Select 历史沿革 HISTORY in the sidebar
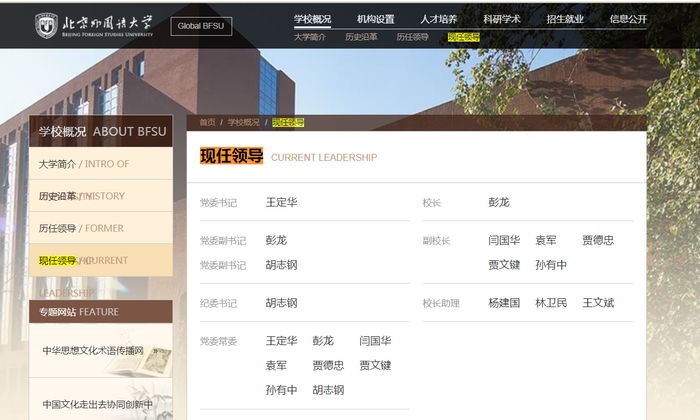The width and height of the screenshot is (700, 420). pyautogui.click(x=101, y=196)
